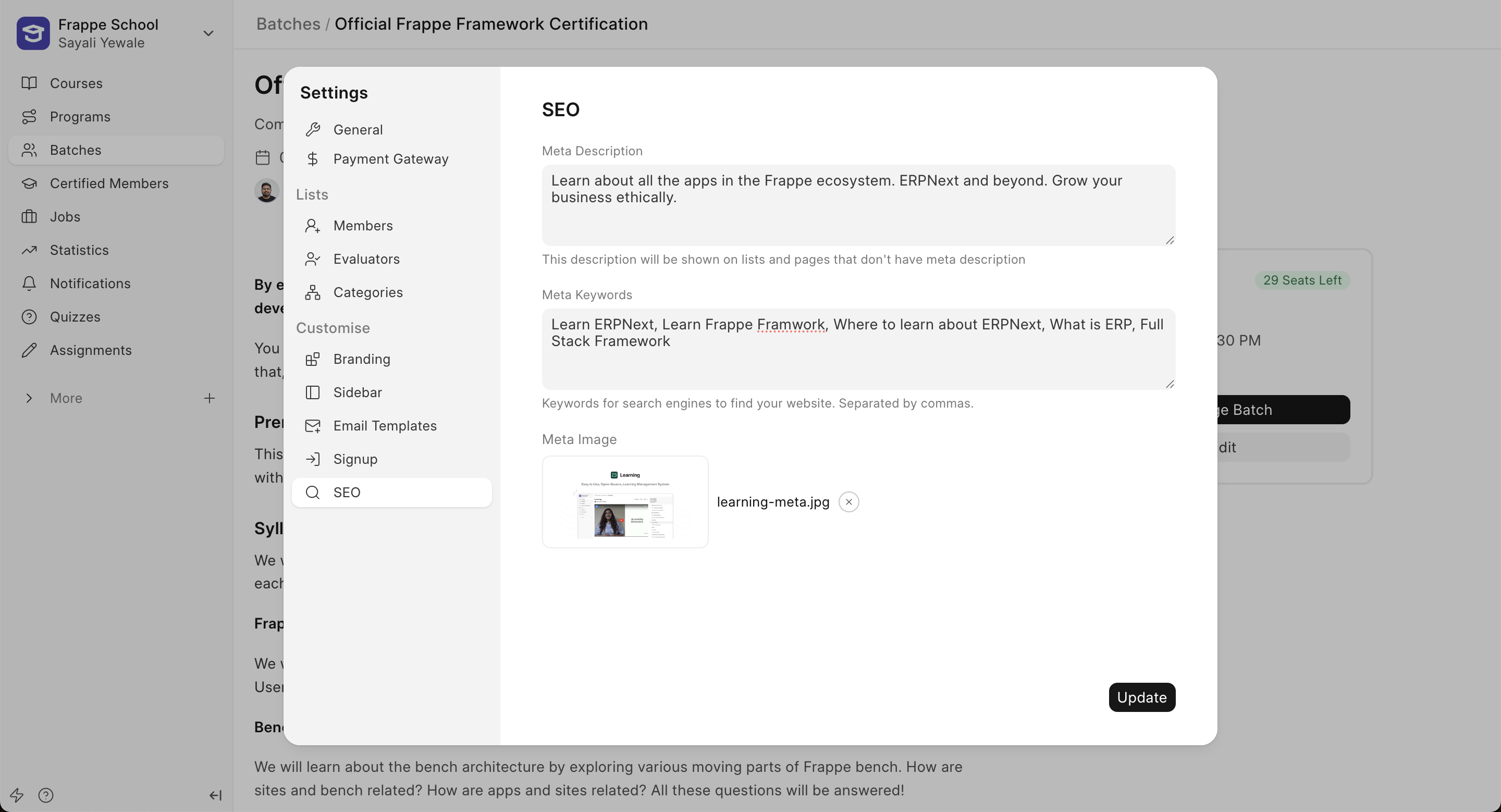Open Payment Gateway settings tab
The height and width of the screenshot is (812, 1501).
point(391,159)
